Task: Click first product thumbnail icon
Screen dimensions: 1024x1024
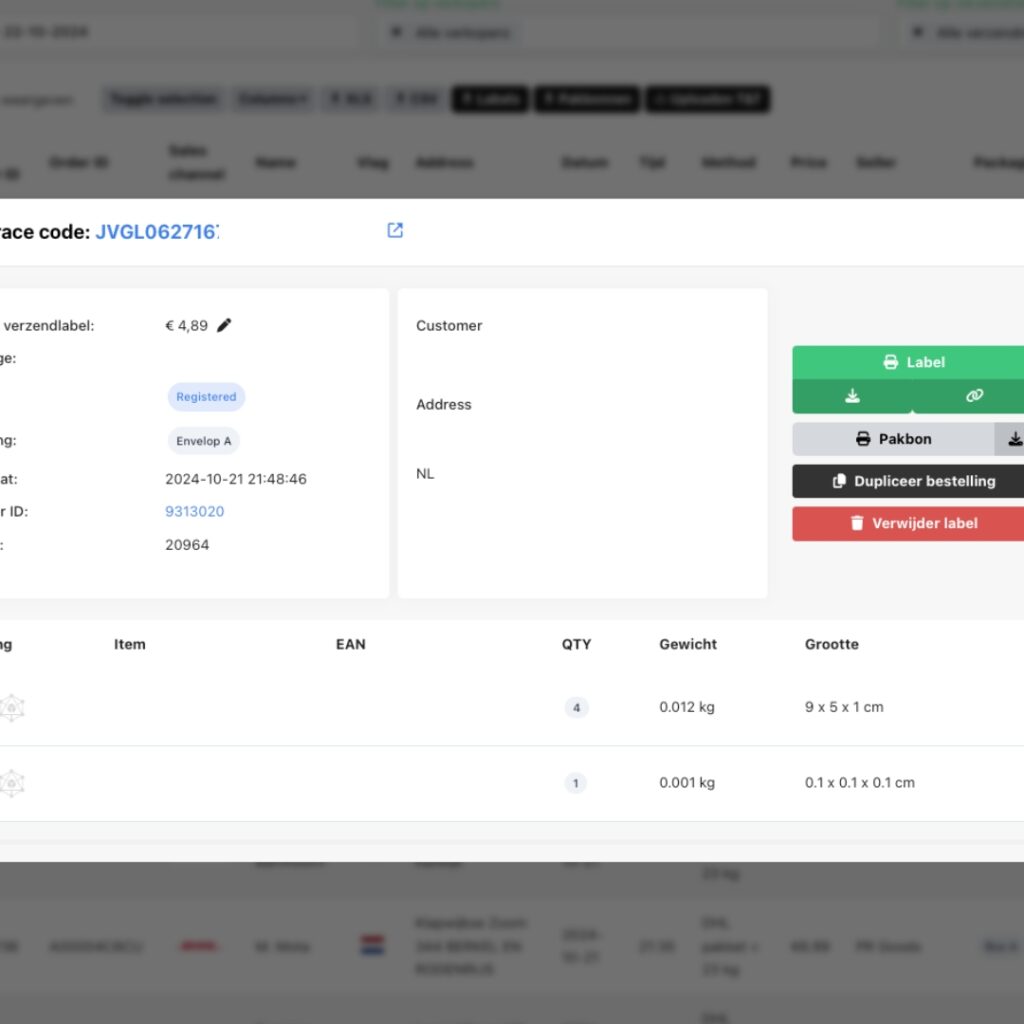Action: tap(11, 708)
